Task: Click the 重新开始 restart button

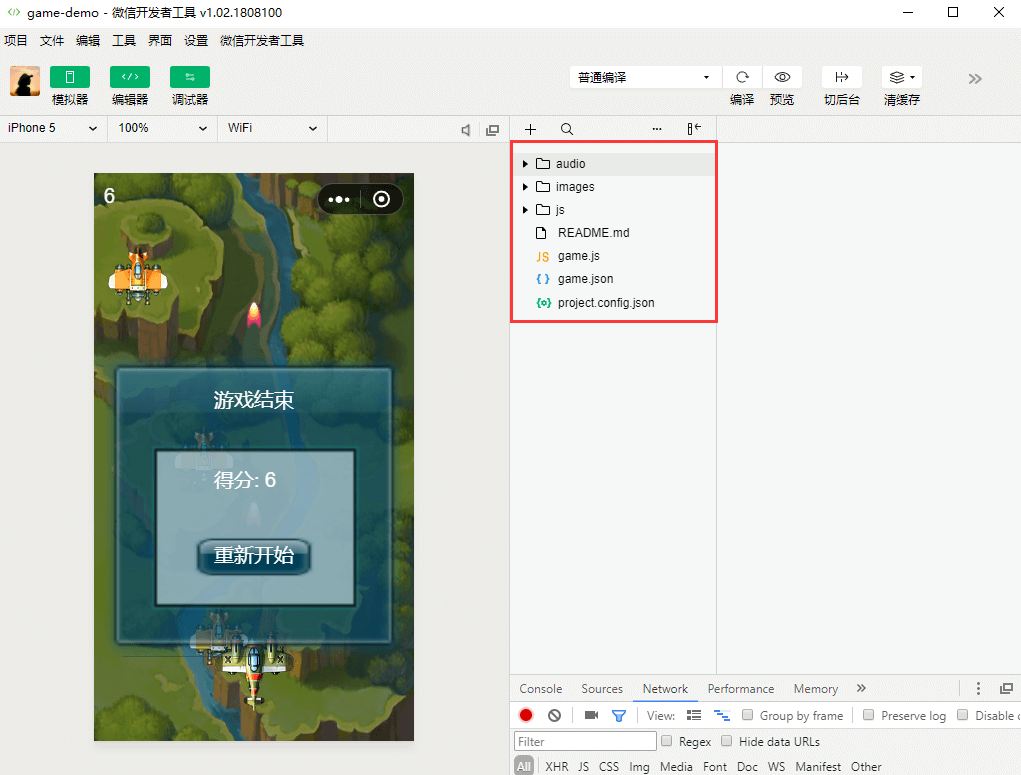Action: [x=254, y=556]
